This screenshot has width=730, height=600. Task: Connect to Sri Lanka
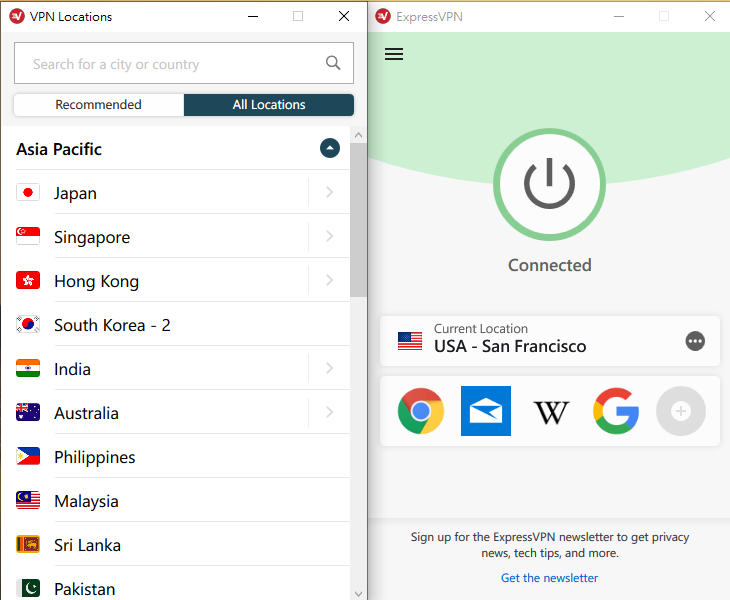pos(182,545)
